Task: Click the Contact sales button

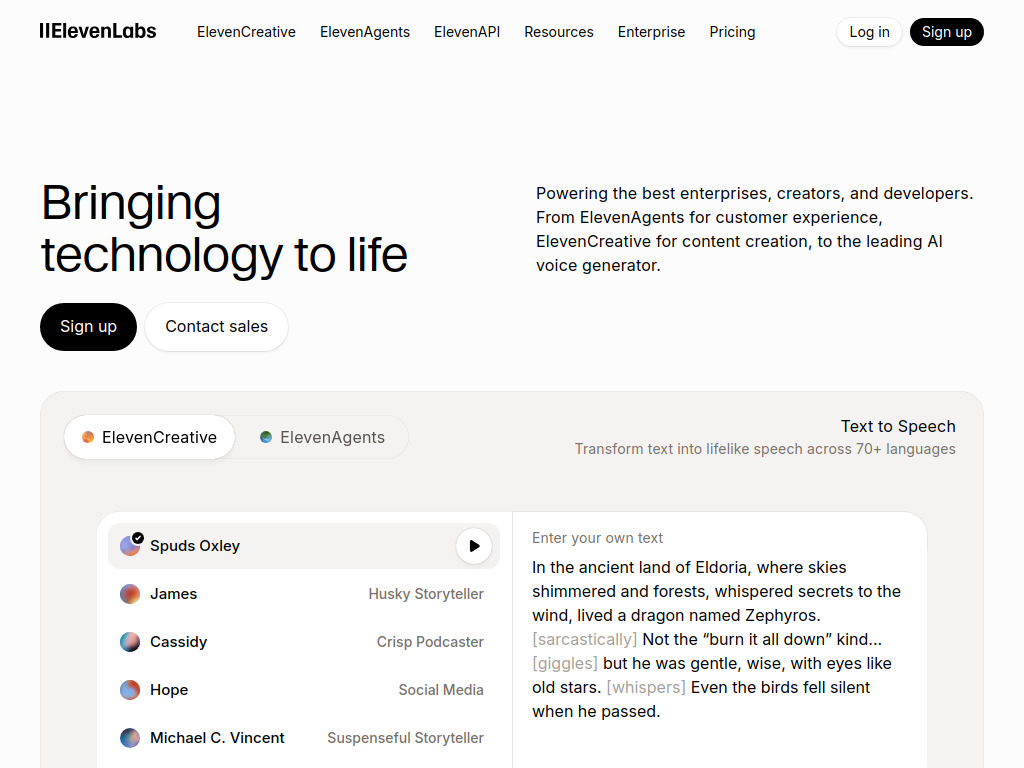Action: point(217,327)
